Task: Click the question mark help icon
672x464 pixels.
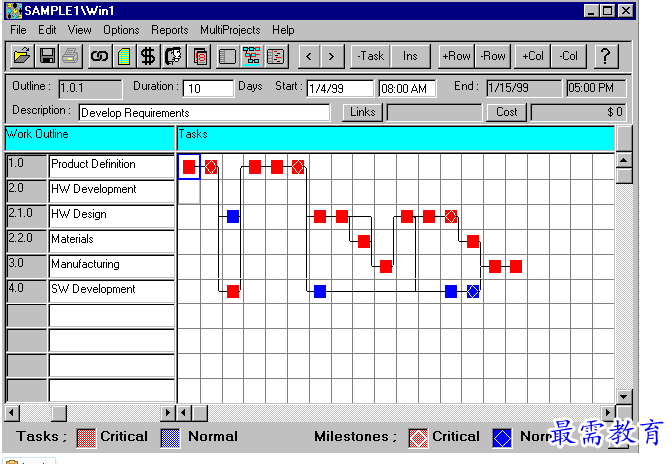Action: point(606,56)
